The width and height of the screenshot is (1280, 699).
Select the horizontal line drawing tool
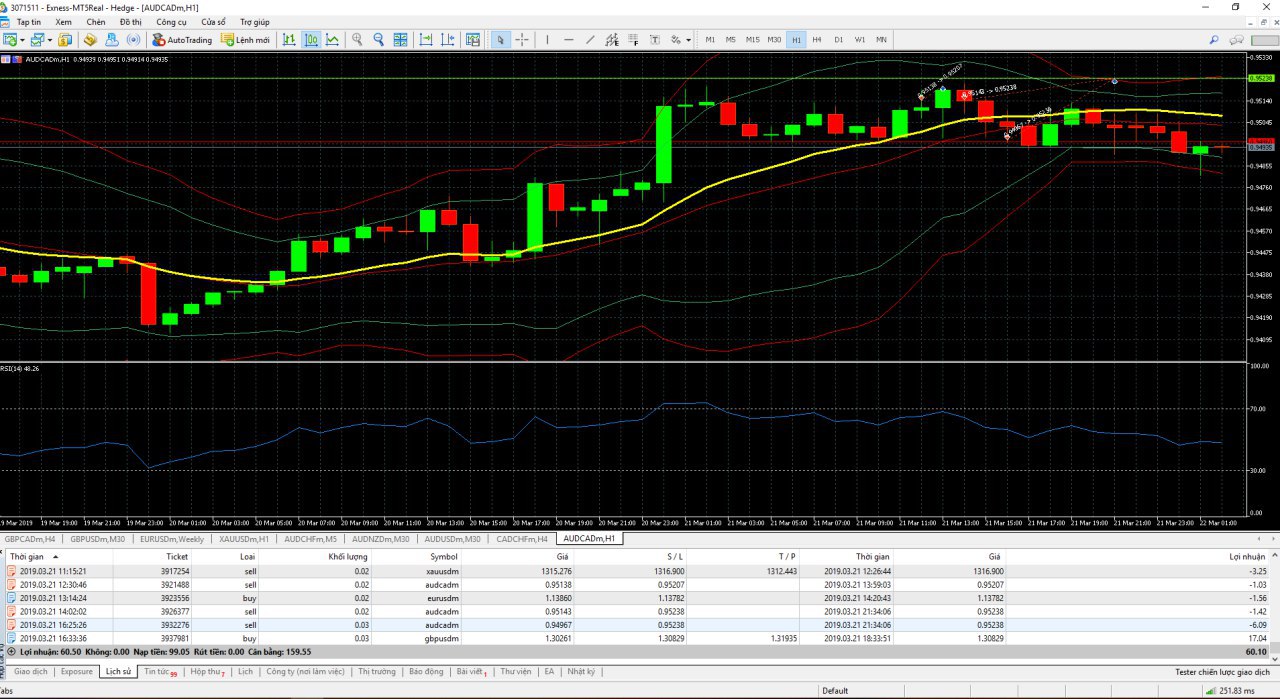(568, 40)
